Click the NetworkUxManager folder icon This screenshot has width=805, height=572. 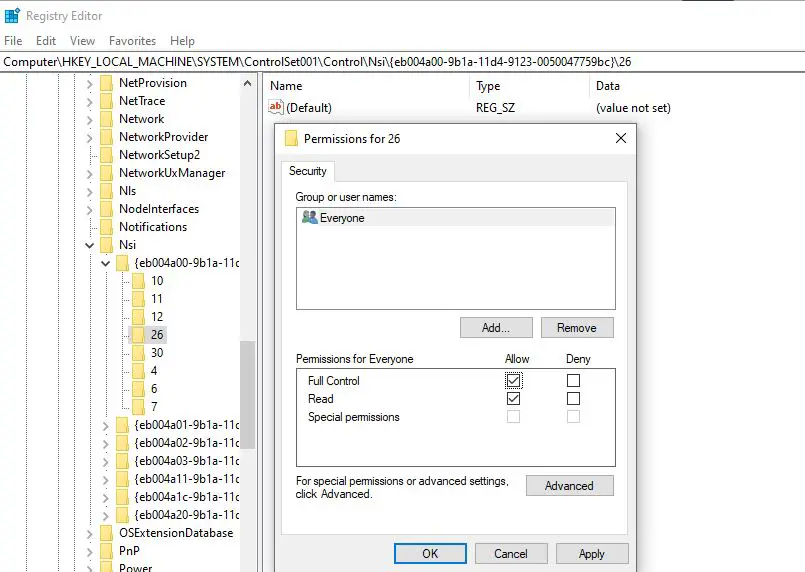click(106, 173)
